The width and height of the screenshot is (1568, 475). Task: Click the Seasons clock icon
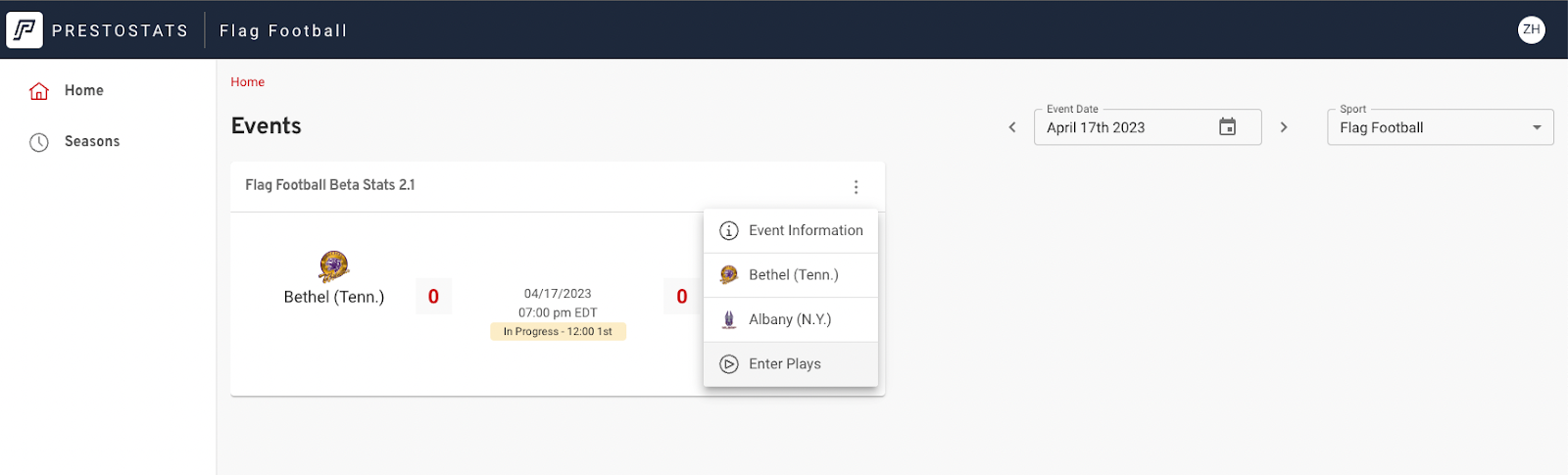pyautogui.click(x=39, y=142)
